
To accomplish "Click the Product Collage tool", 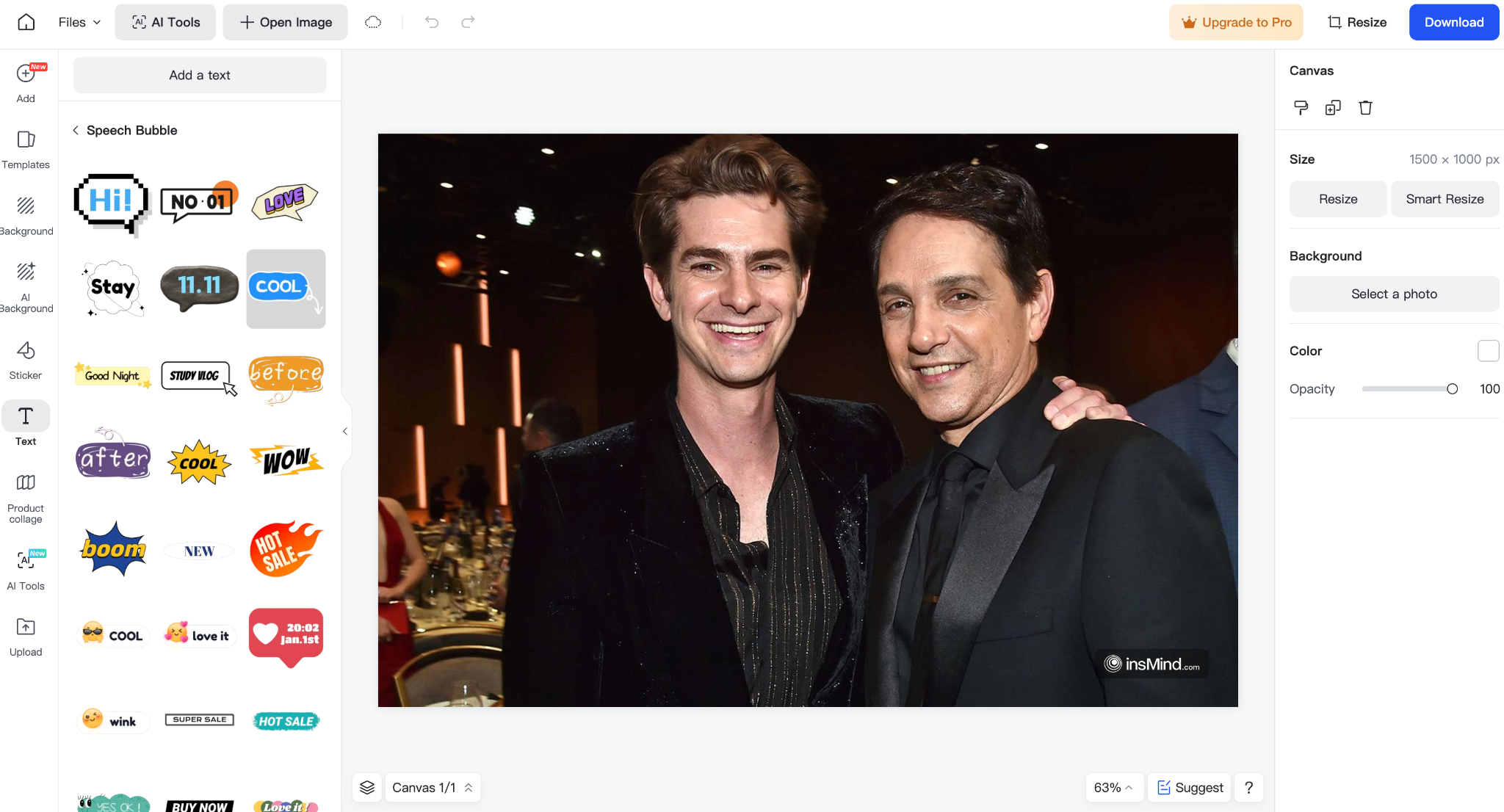I will click(26, 499).
